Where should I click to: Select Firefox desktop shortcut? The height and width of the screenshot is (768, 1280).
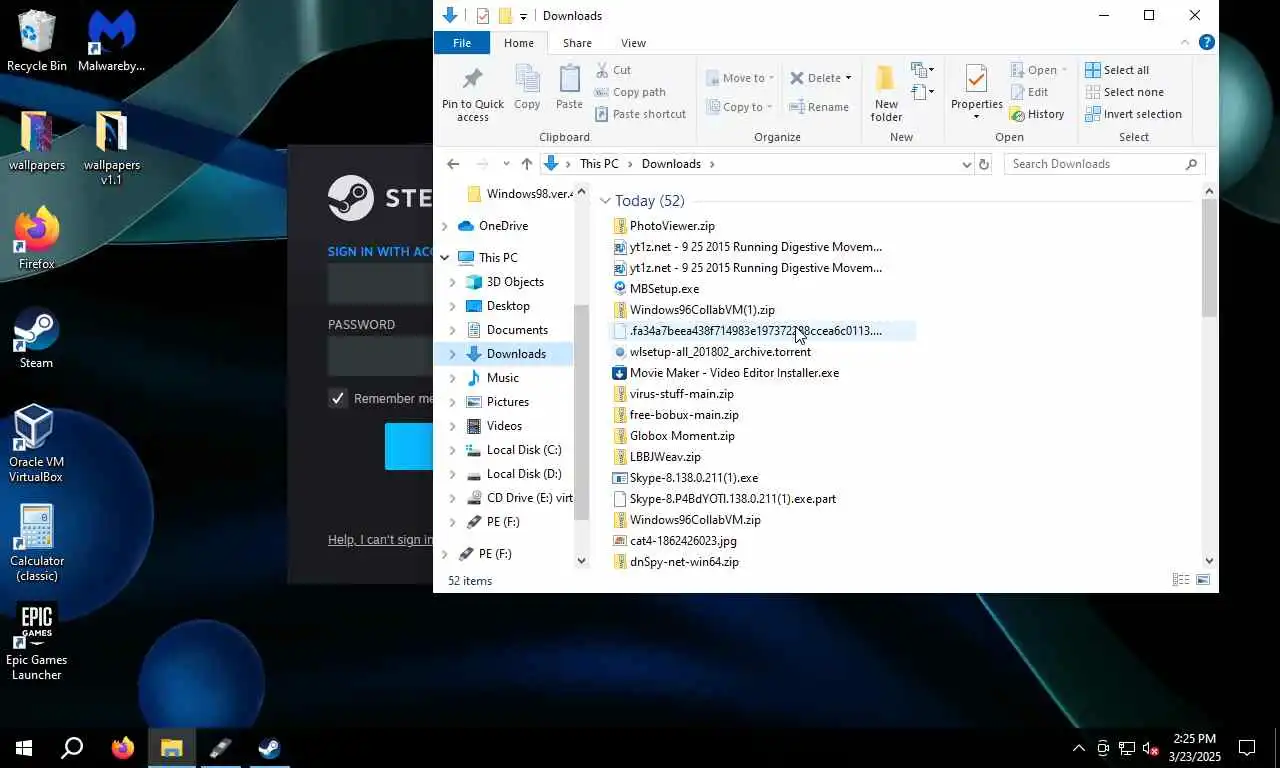[37, 240]
